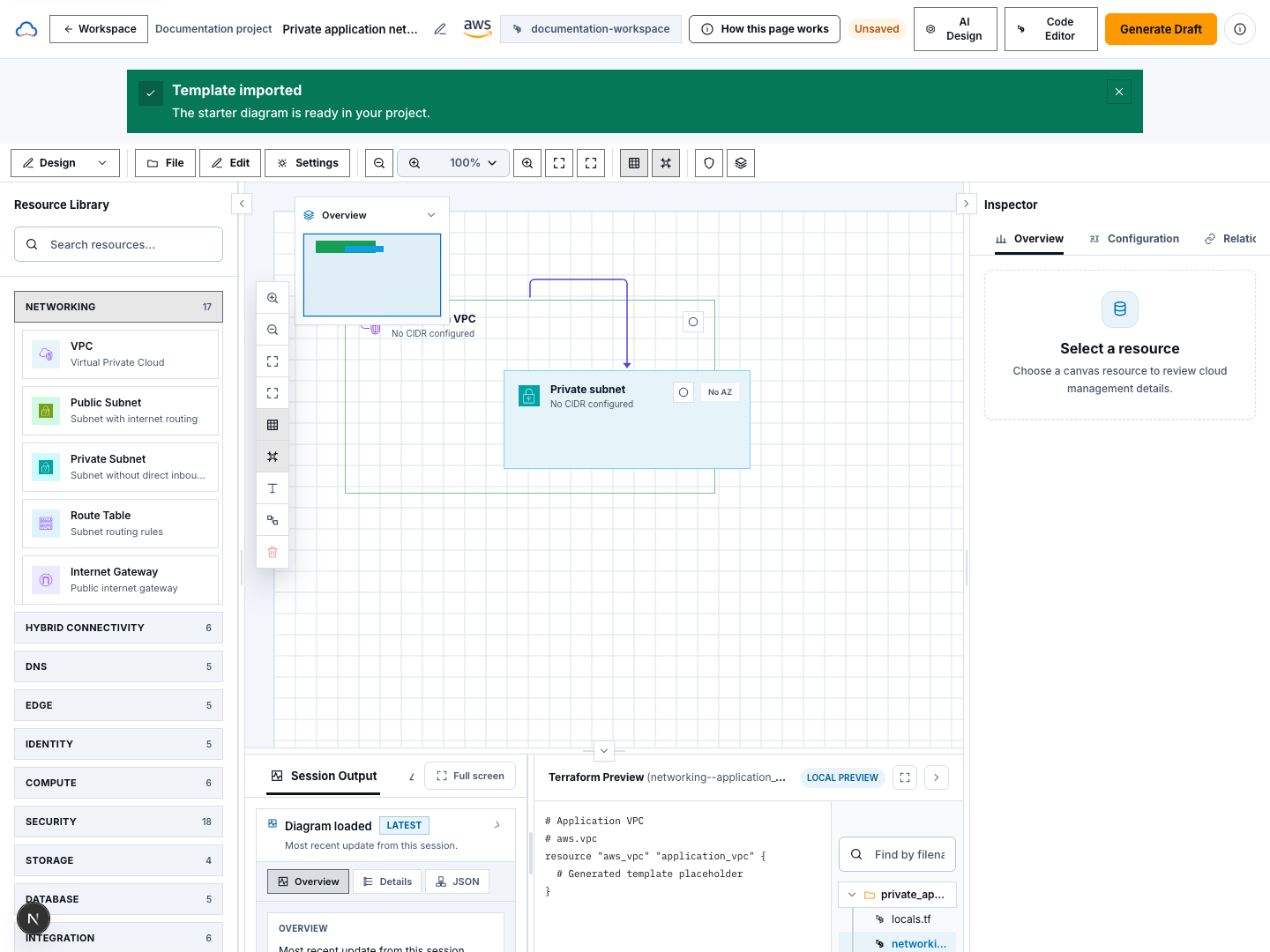The image size is (1270, 952).
Task: Click the shield icon in the top toolbar
Action: (x=709, y=163)
